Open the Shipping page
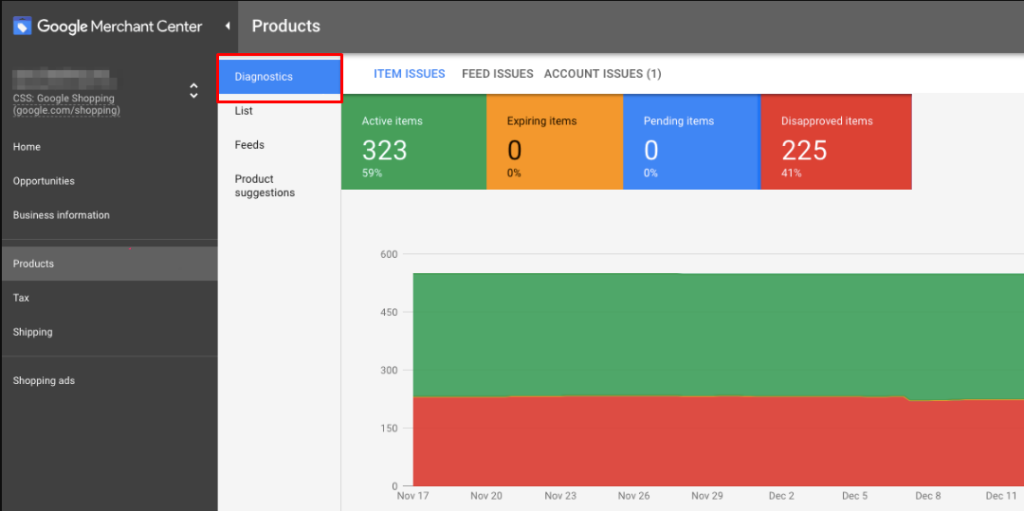 33,332
